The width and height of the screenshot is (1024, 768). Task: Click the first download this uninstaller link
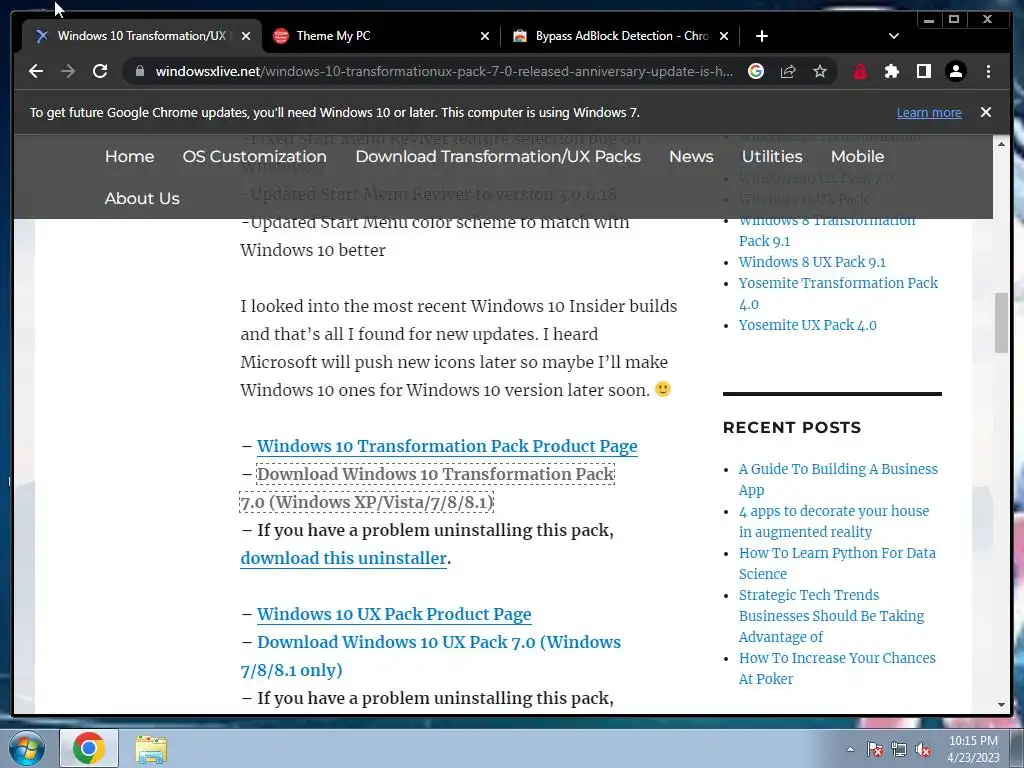coord(344,558)
